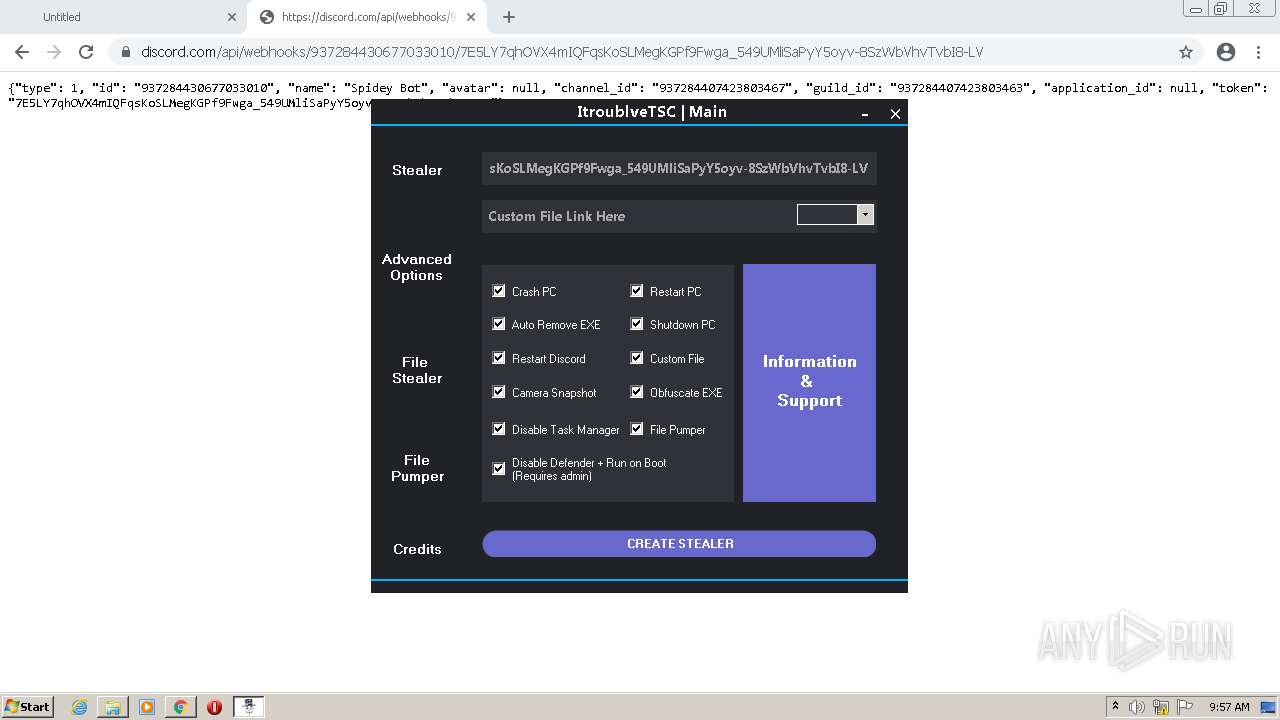Screen dimensions: 1280x720
Task: Switch to the discord.com webhooks tab
Action: 366,17
